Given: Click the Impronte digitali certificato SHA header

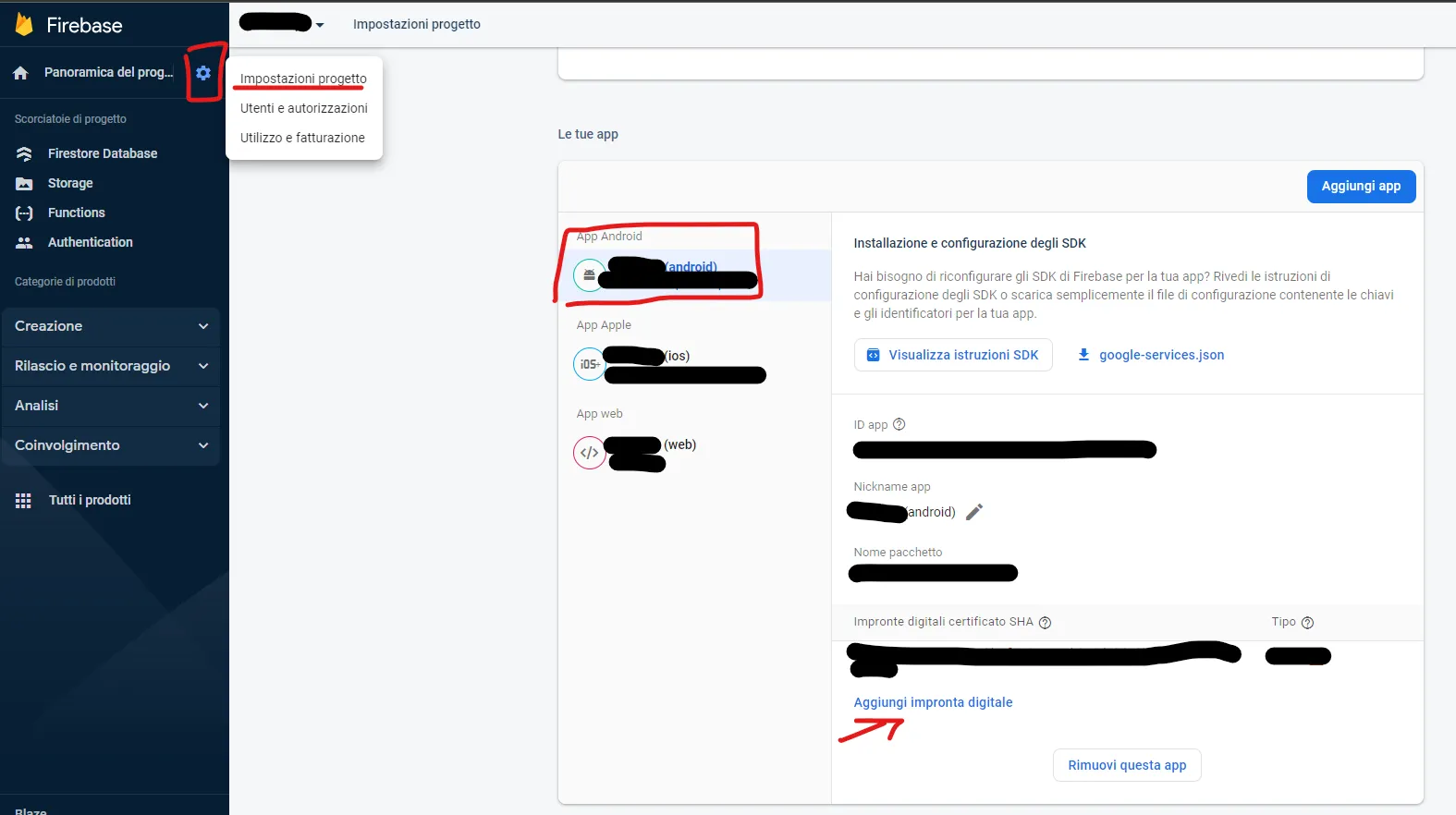Looking at the screenshot, I should tap(943, 622).
